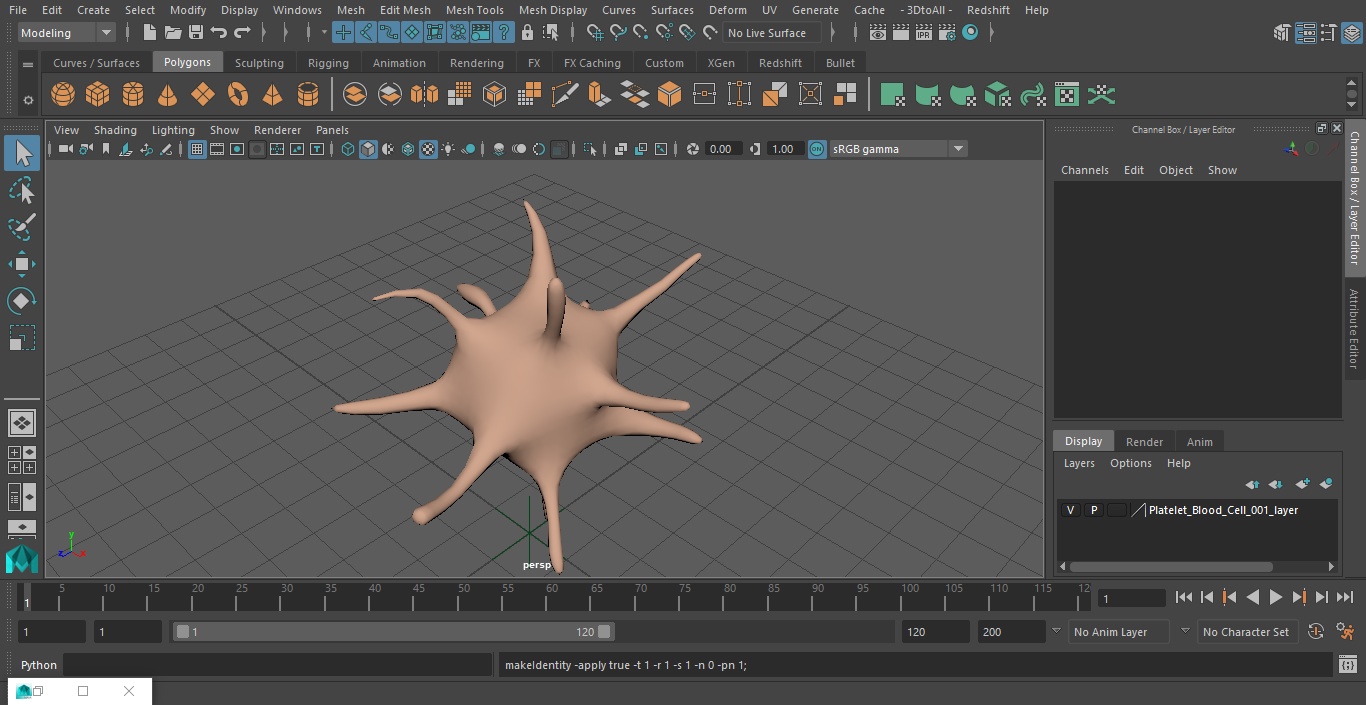
Task: Toggle the viewport grid display button
Action: click(197, 149)
